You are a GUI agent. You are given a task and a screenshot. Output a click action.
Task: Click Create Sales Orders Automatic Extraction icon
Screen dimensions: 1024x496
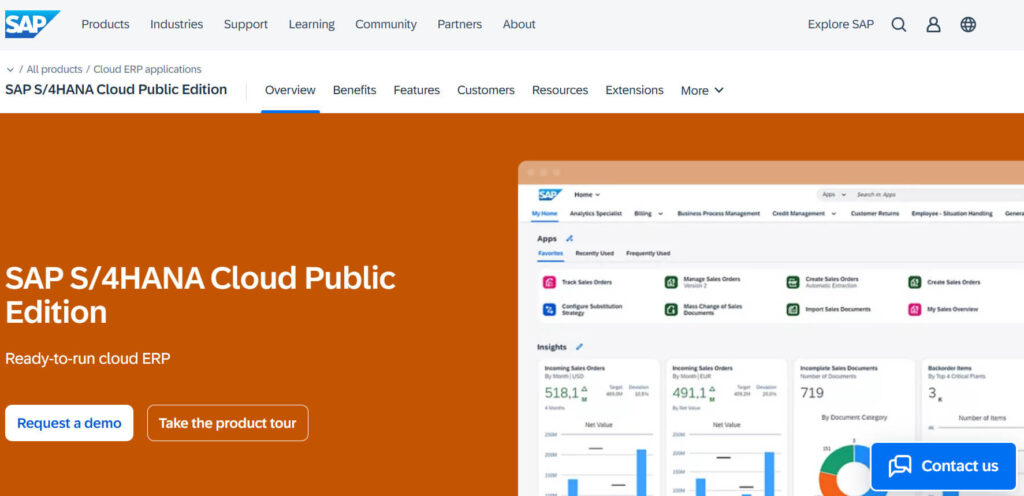(x=793, y=283)
